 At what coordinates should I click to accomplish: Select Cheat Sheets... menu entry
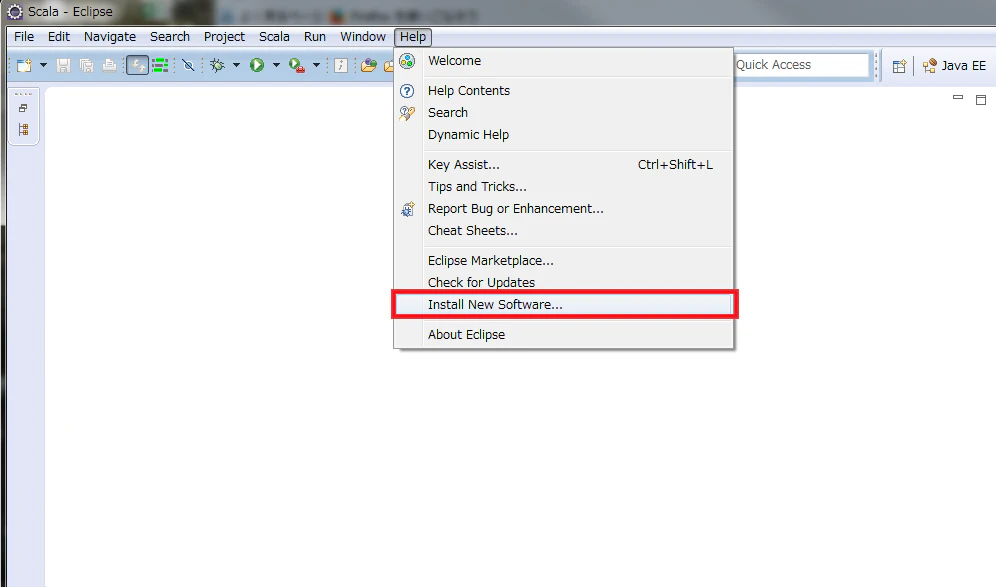(563, 231)
